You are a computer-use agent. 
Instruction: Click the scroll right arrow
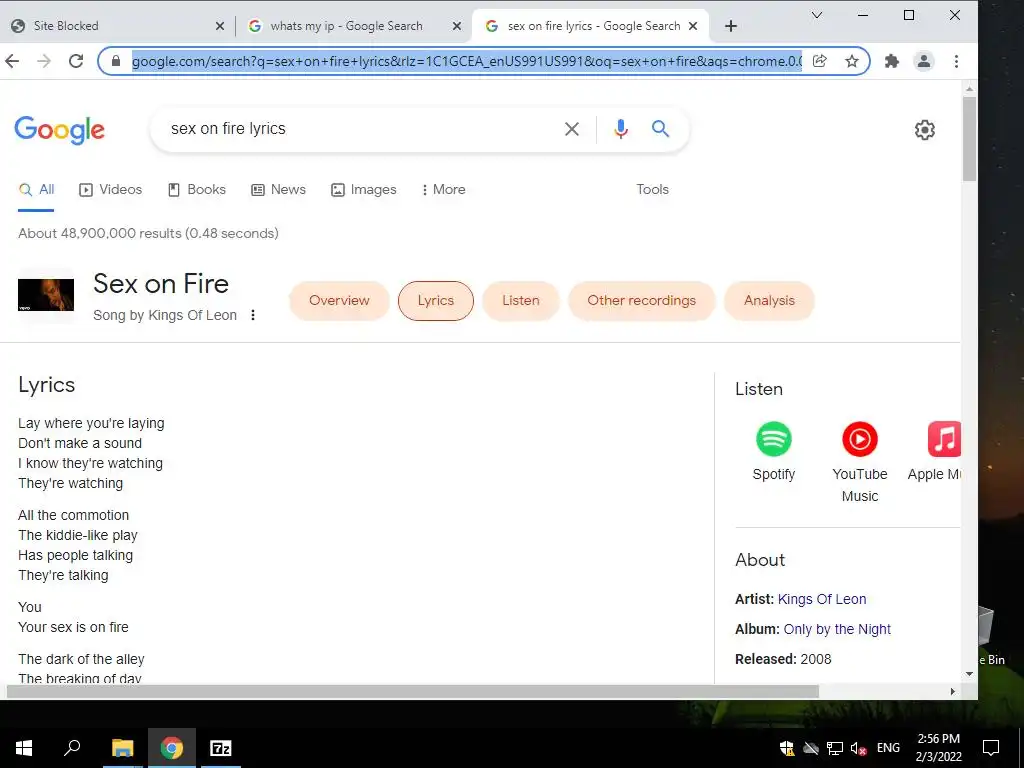952,692
